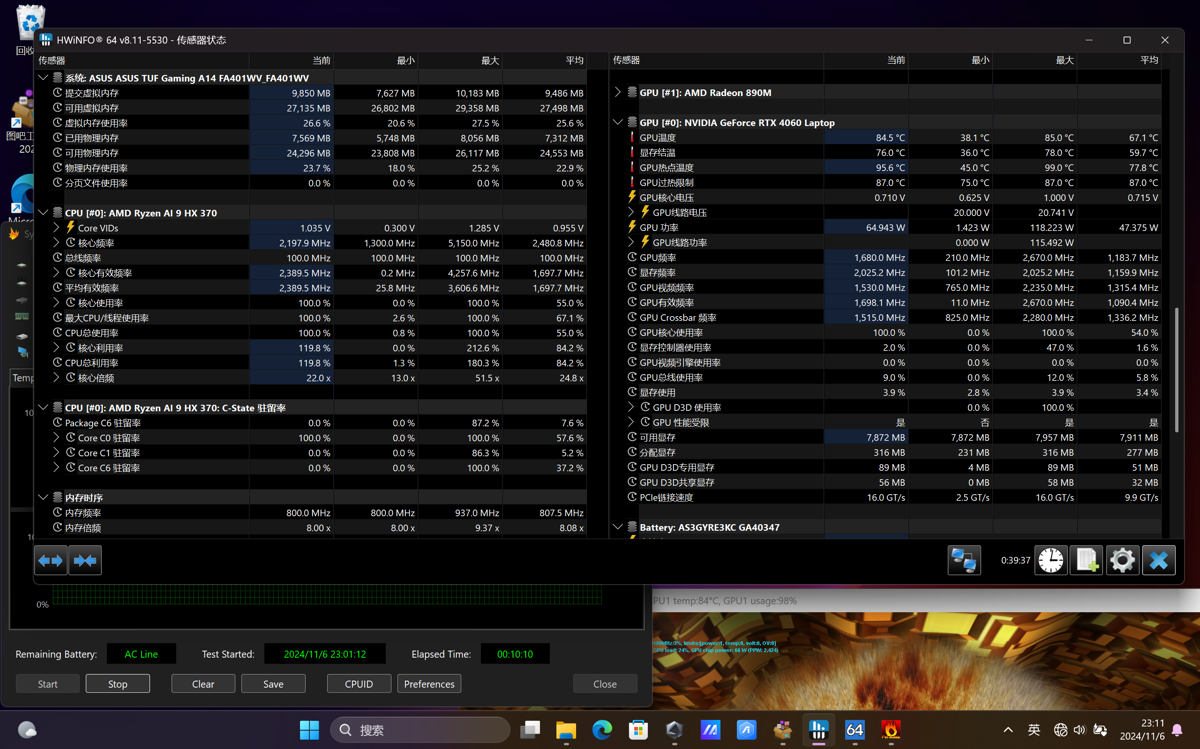Click the shrink columns arrows icon in HWiNFO

tap(86, 561)
